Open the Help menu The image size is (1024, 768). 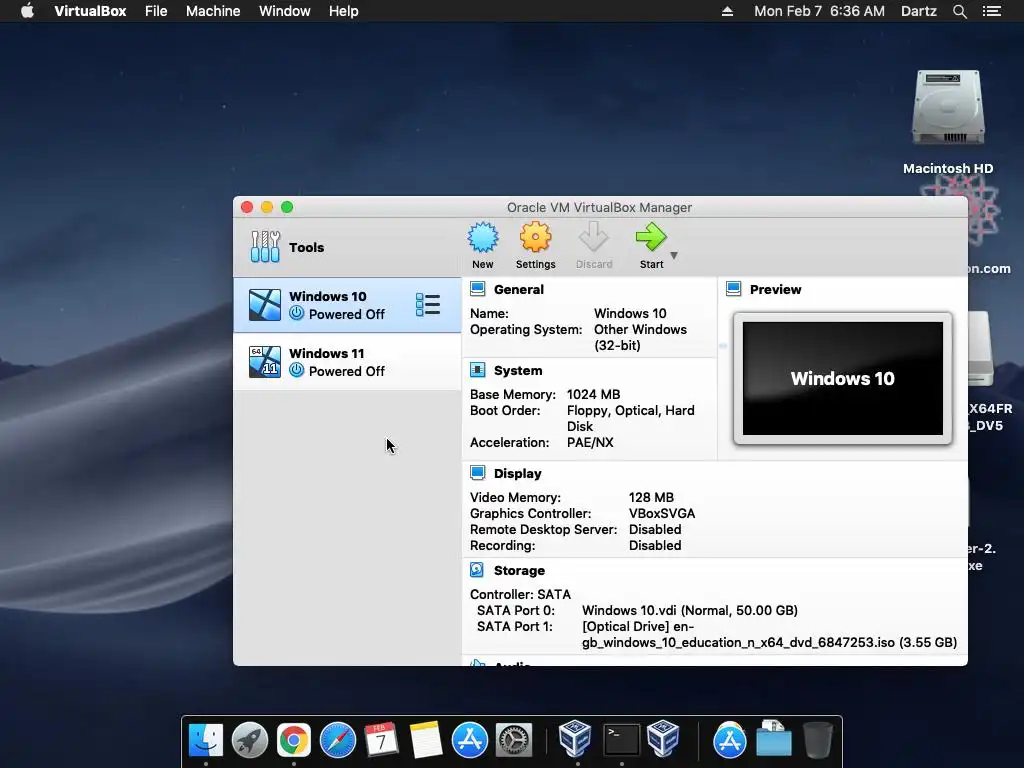344,11
